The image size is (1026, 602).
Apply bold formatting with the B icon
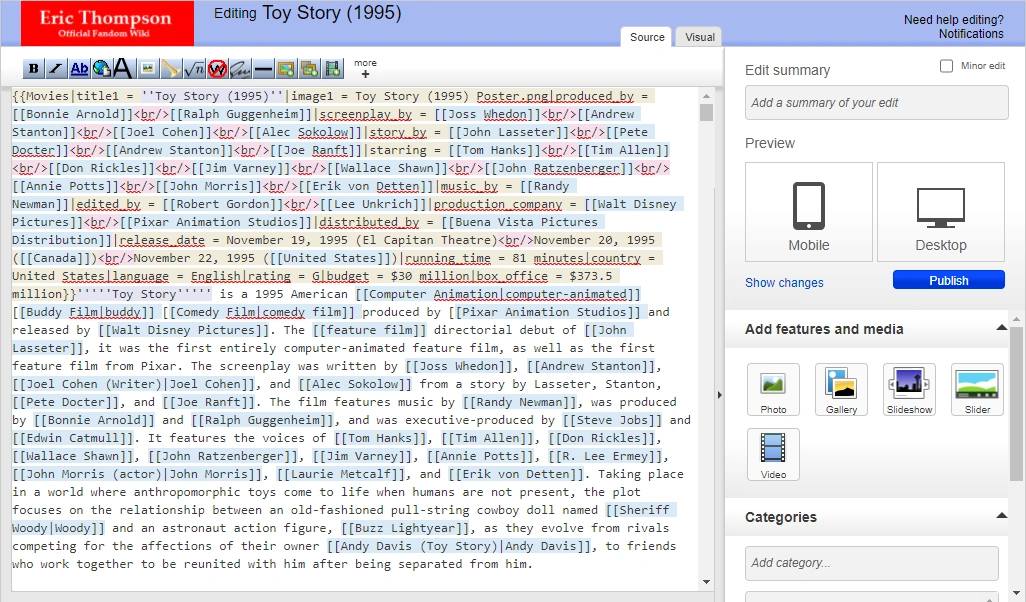click(x=33, y=68)
